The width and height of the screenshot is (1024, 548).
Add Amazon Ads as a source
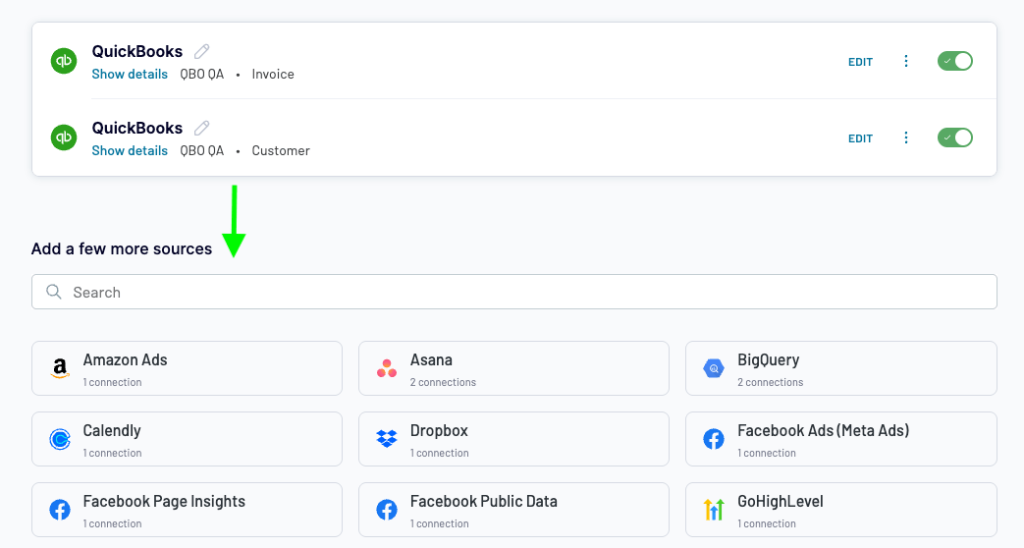[x=187, y=368]
